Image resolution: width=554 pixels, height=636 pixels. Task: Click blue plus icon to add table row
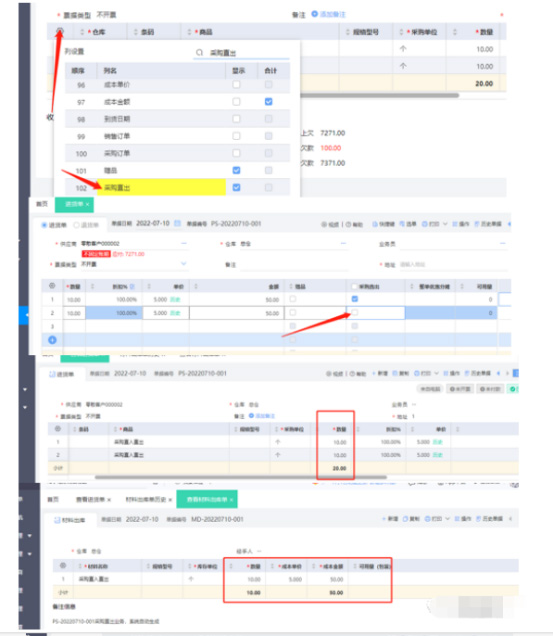[52, 340]
